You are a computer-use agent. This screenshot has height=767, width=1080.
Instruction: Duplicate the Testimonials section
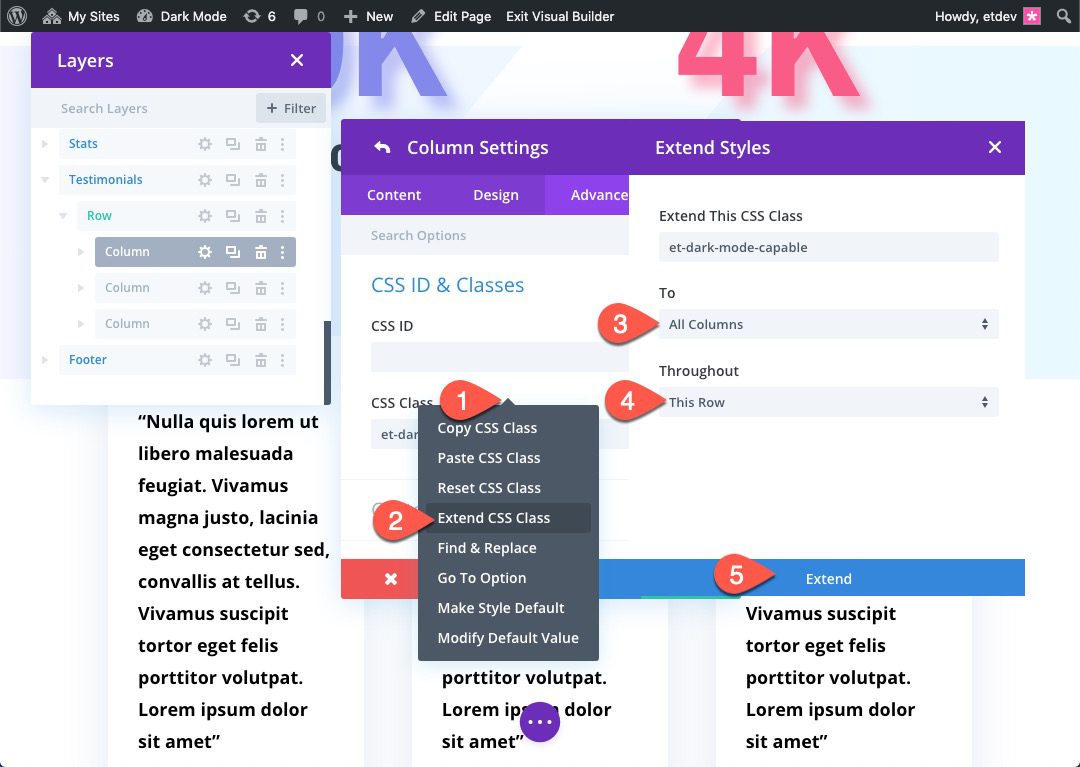(x=232, y=179)
